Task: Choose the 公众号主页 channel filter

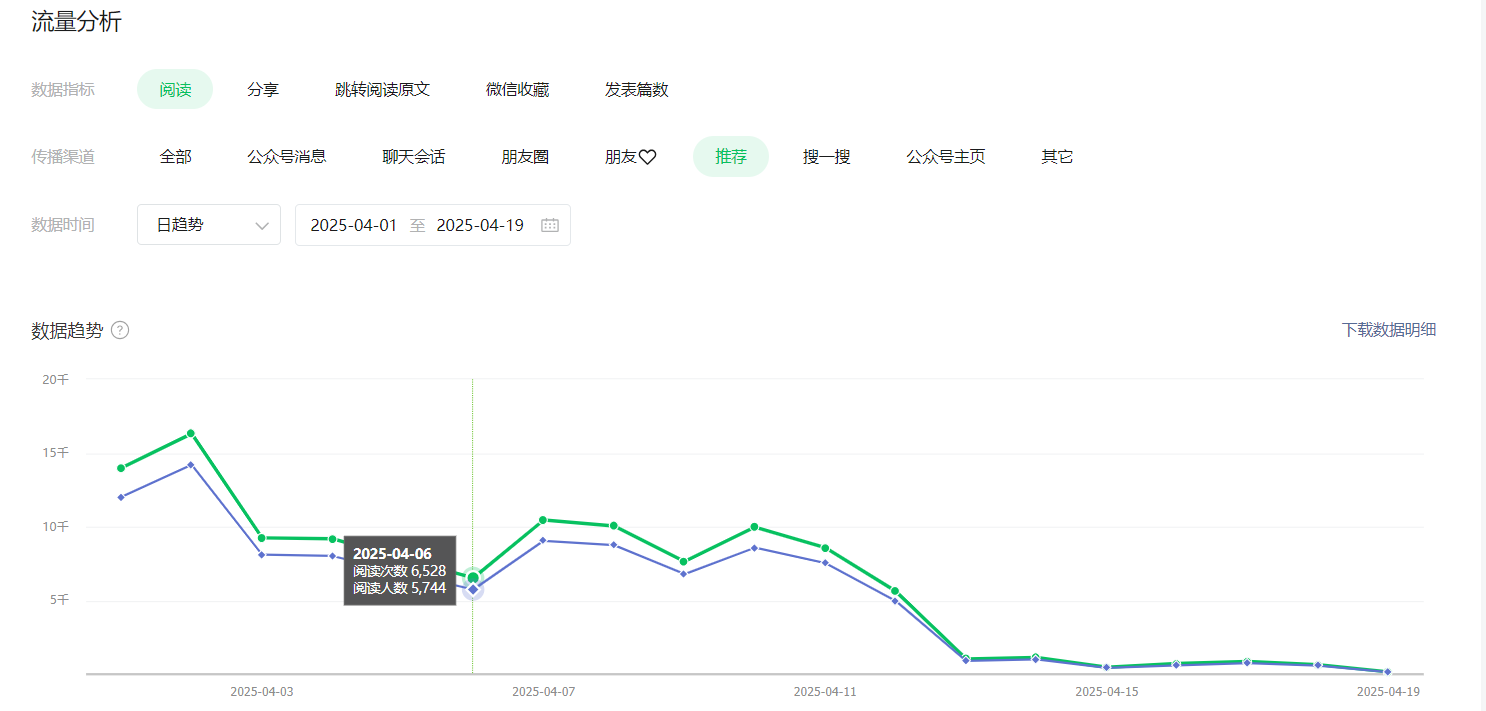Action: 946,157
